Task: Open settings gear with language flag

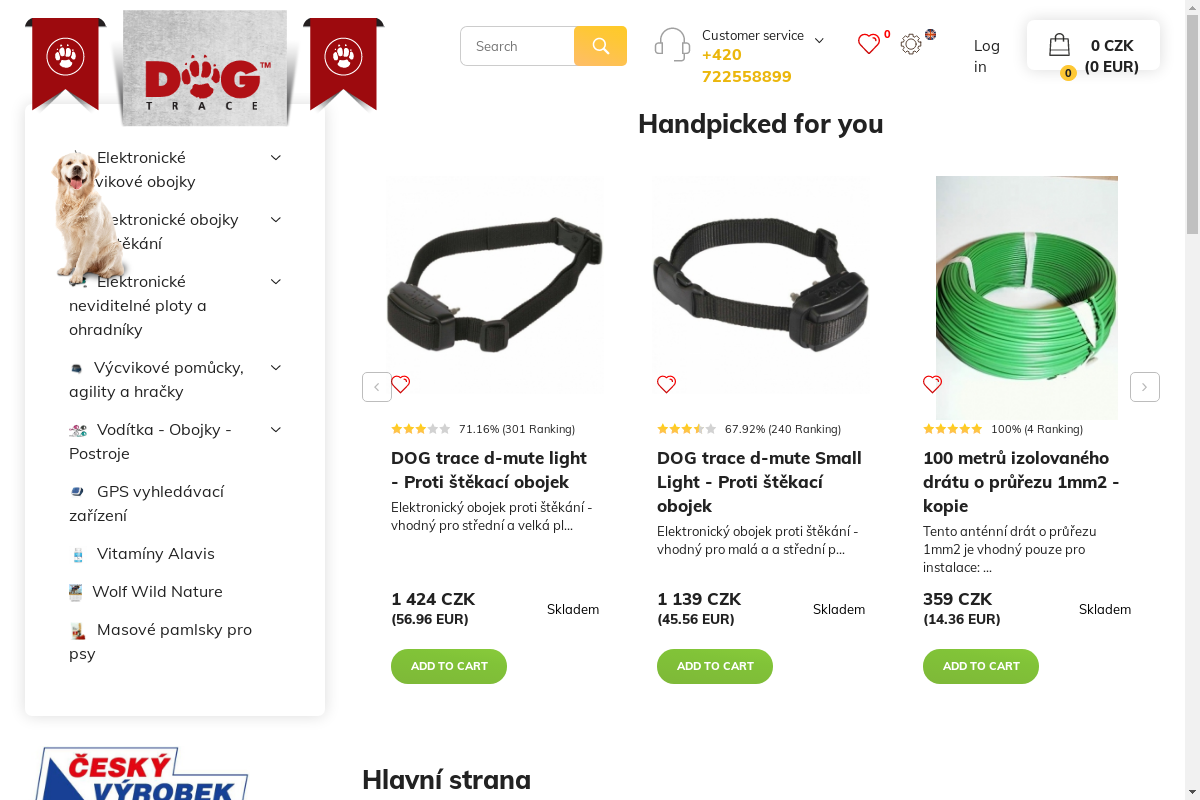Action: coord(911,44)
